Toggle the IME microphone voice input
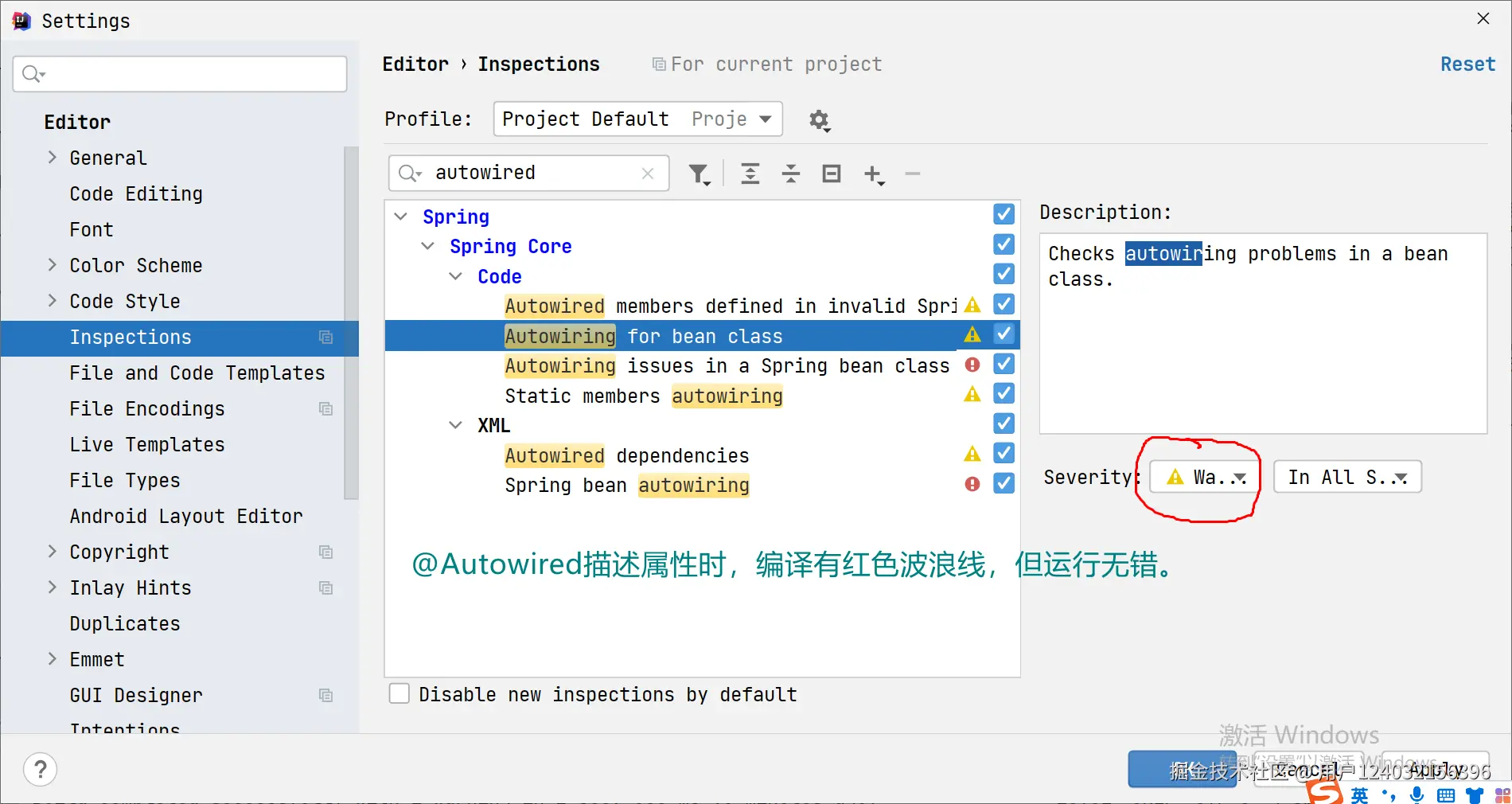The height and width of the screenshot is (804, 1512). tap(1417, 794)
